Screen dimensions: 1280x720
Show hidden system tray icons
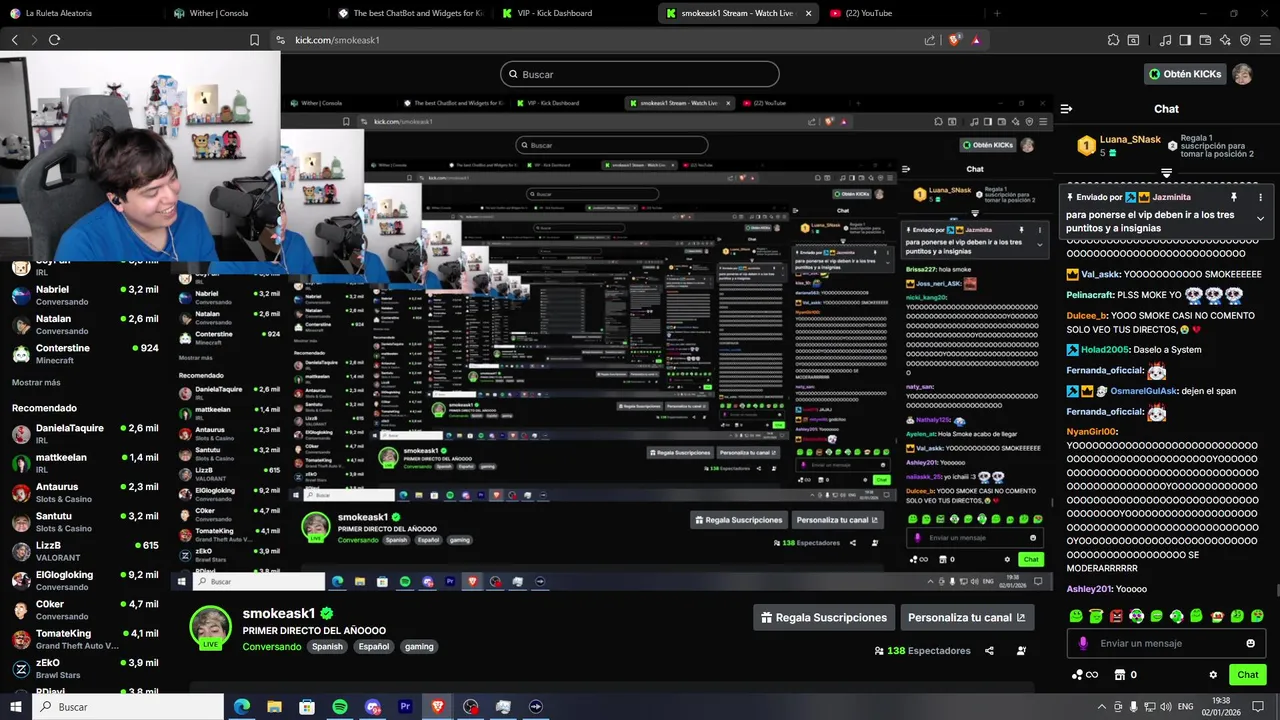[1102, 707]
